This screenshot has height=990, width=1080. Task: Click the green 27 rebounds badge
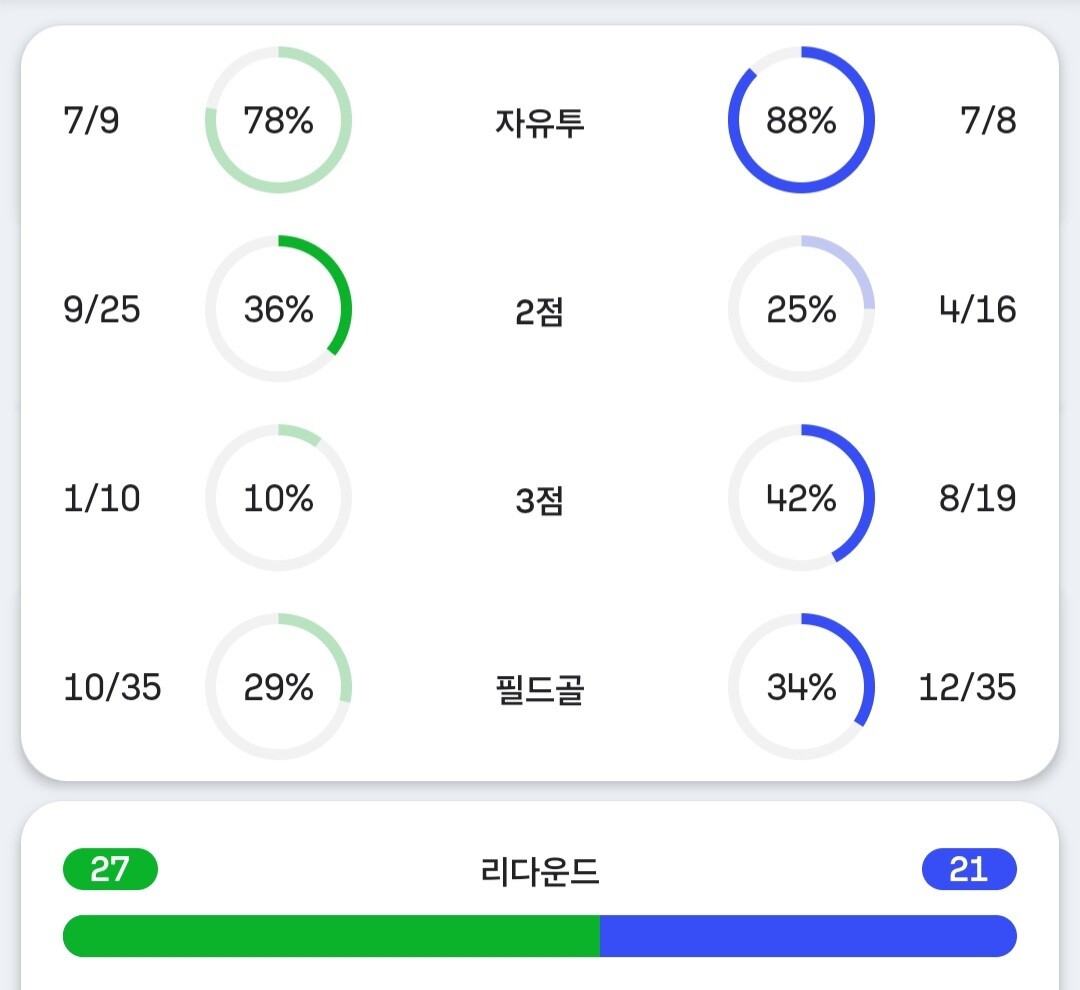[x=110, y=869]
